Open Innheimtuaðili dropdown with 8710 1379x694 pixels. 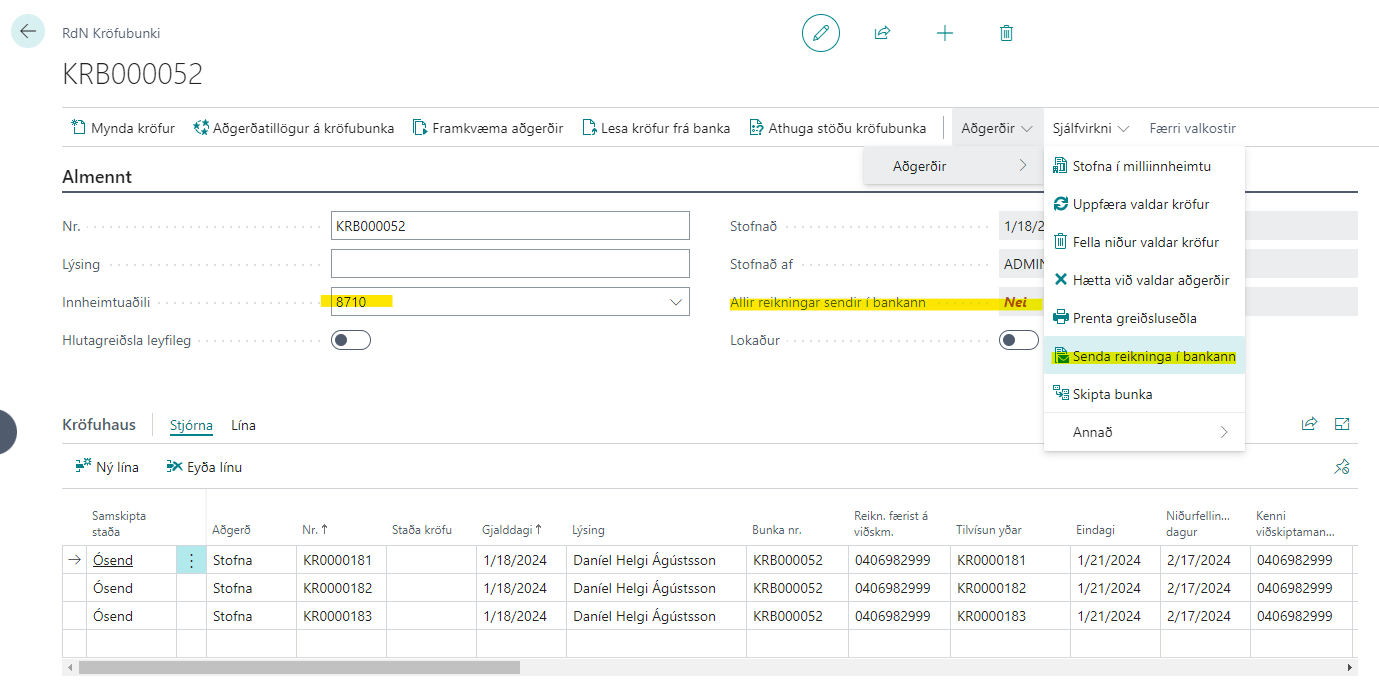coord(676,301)
